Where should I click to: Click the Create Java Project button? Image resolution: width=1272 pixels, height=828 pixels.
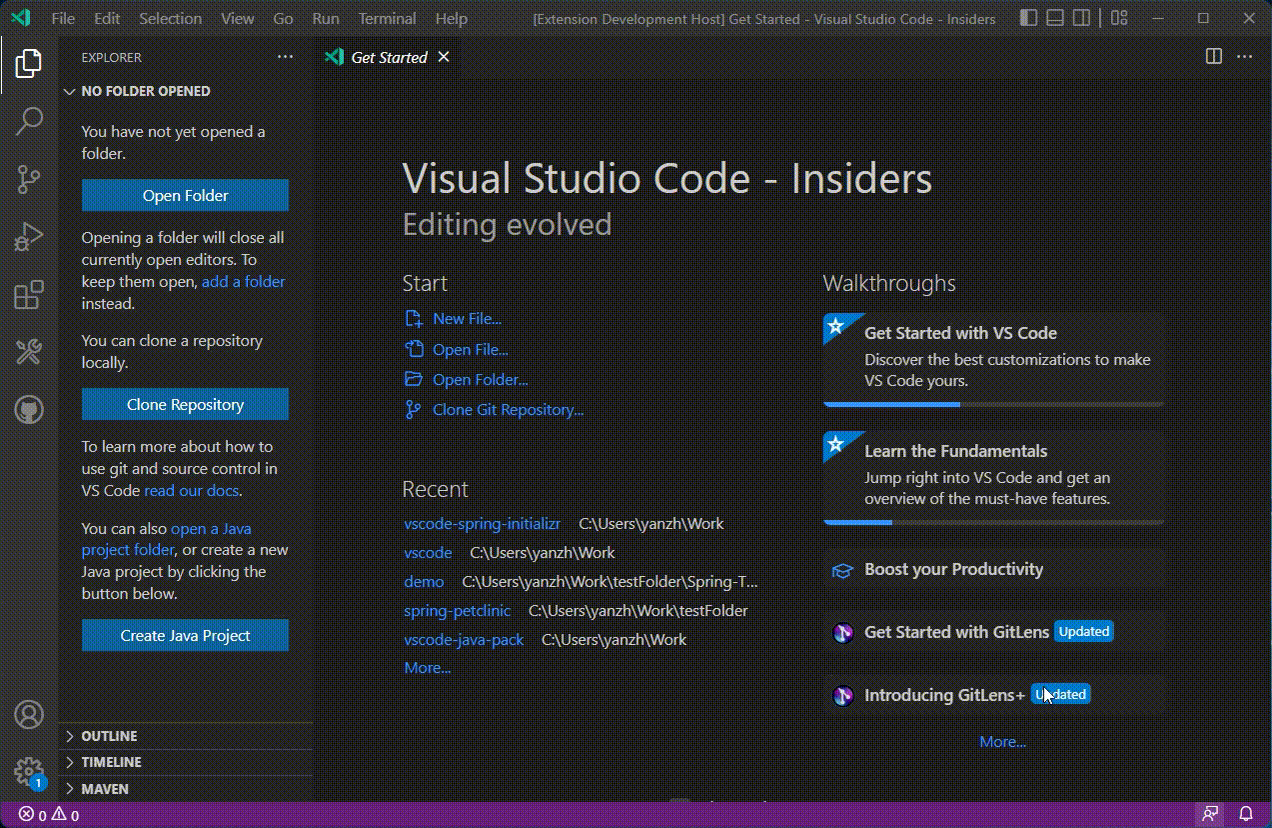185,636
